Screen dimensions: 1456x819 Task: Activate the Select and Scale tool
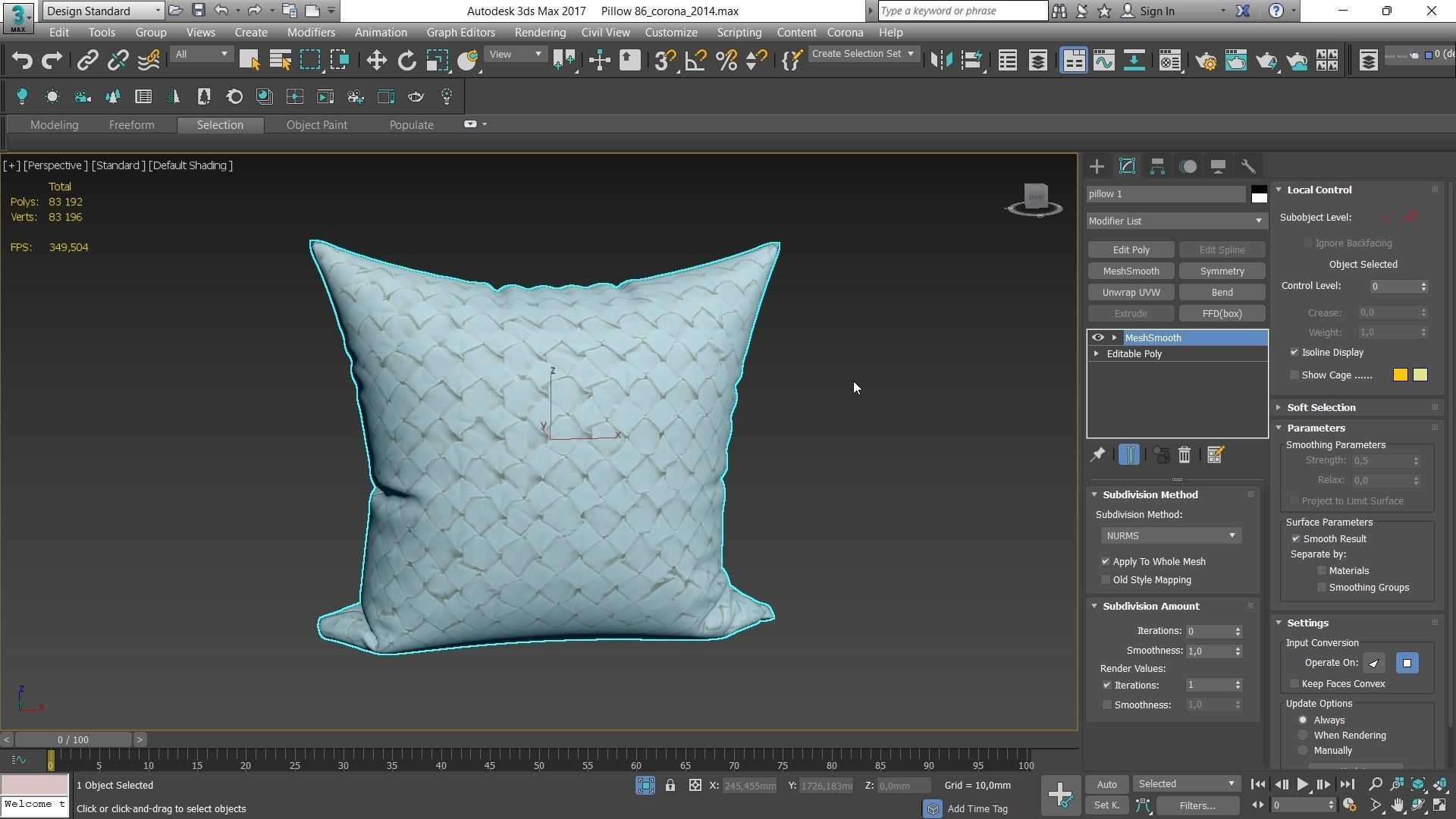[437, 61]
